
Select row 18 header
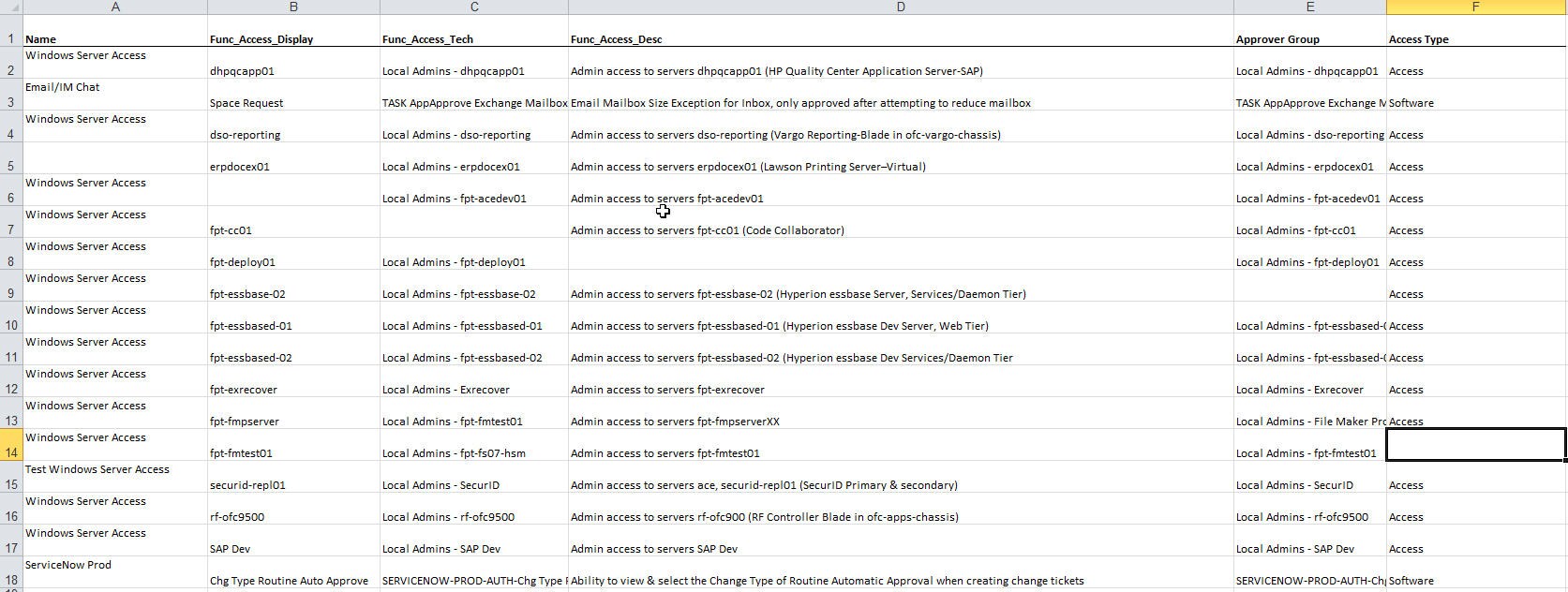pos(11,572)
